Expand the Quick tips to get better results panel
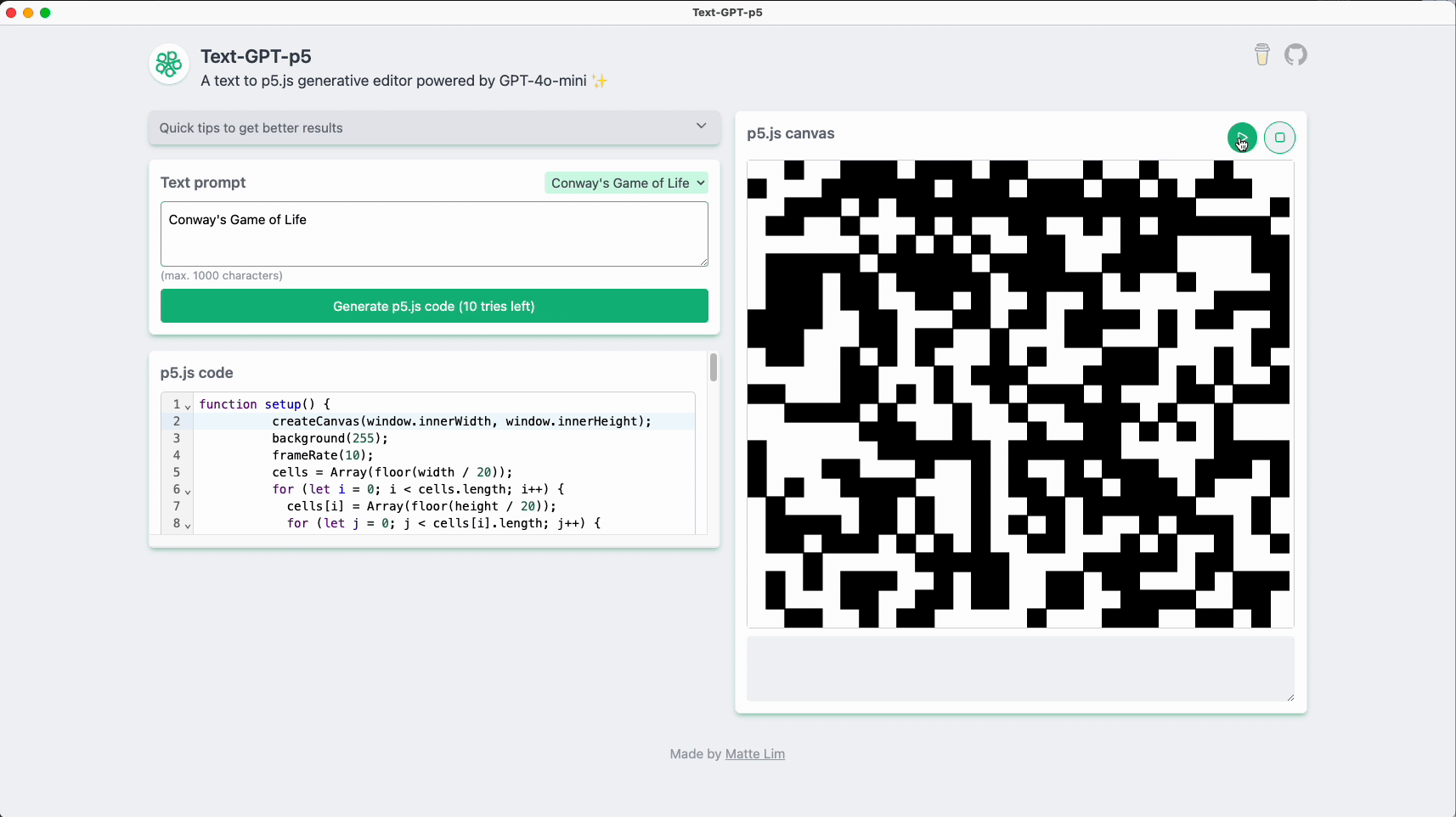The image size is (1456, 817). point(434,127)
